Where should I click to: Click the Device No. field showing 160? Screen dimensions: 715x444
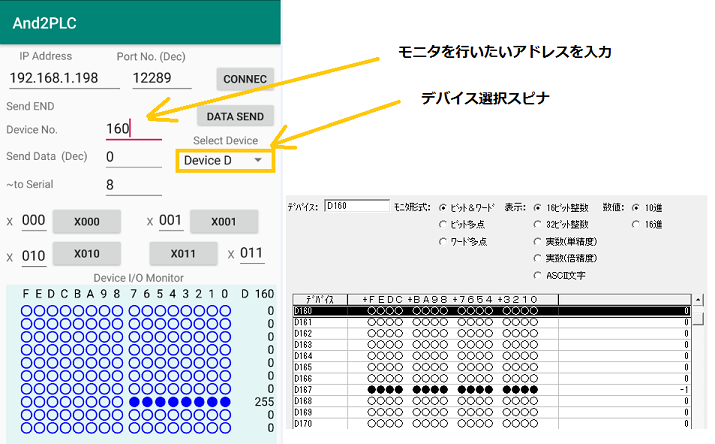pyautogui.click(x=134, y=129)
